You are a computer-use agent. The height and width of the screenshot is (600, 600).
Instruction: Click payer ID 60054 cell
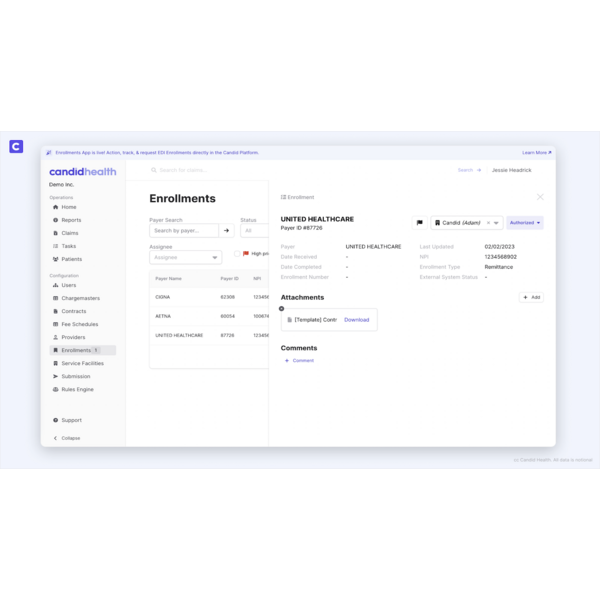pyautogui.click(x=227, y=316)
